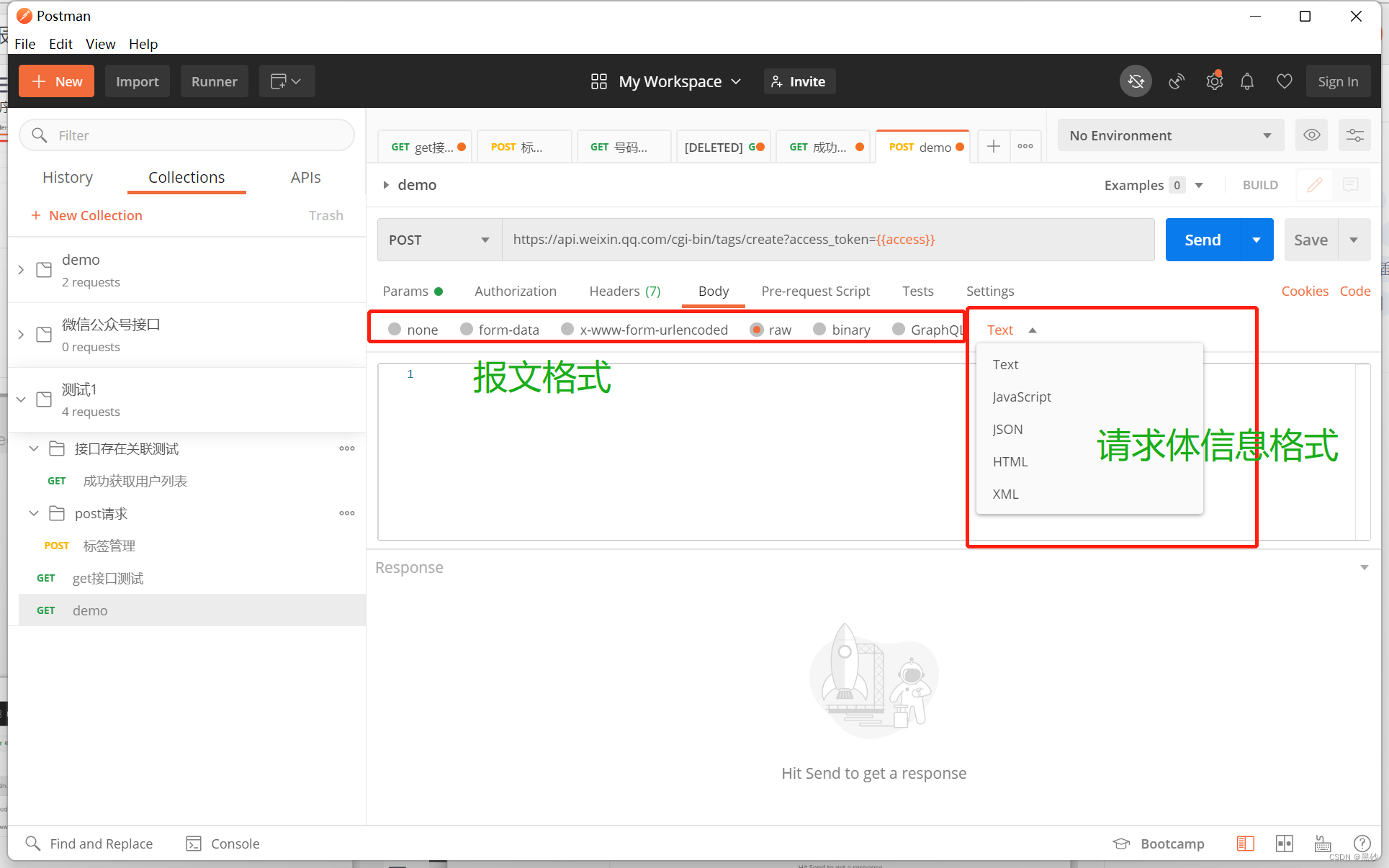This screenshot has height=868, width=1389.
Task: Click the Cookies link
Action: (x=1303, y=290)
